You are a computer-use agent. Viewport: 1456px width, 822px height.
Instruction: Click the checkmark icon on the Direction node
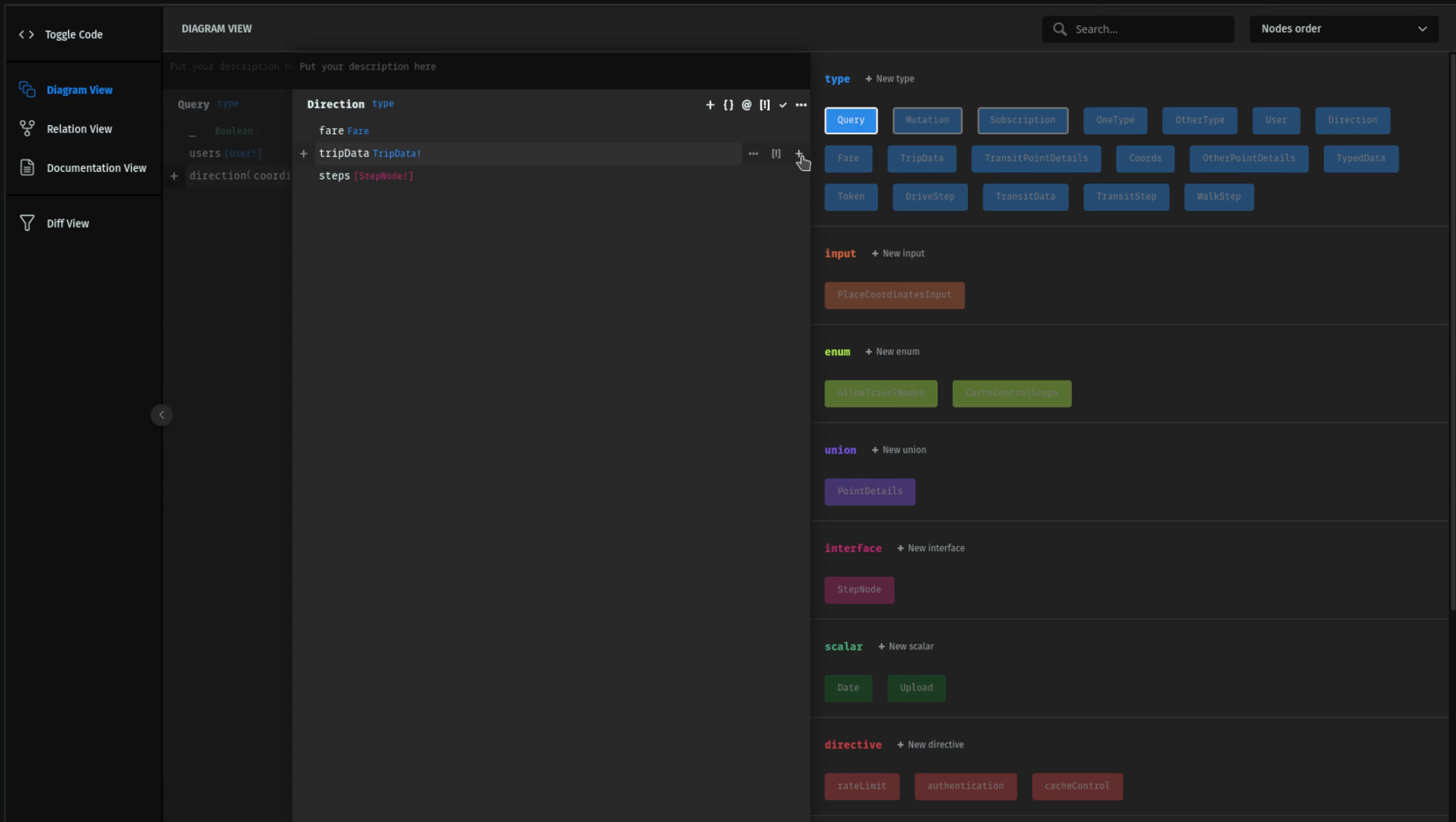tap(783, 105)
